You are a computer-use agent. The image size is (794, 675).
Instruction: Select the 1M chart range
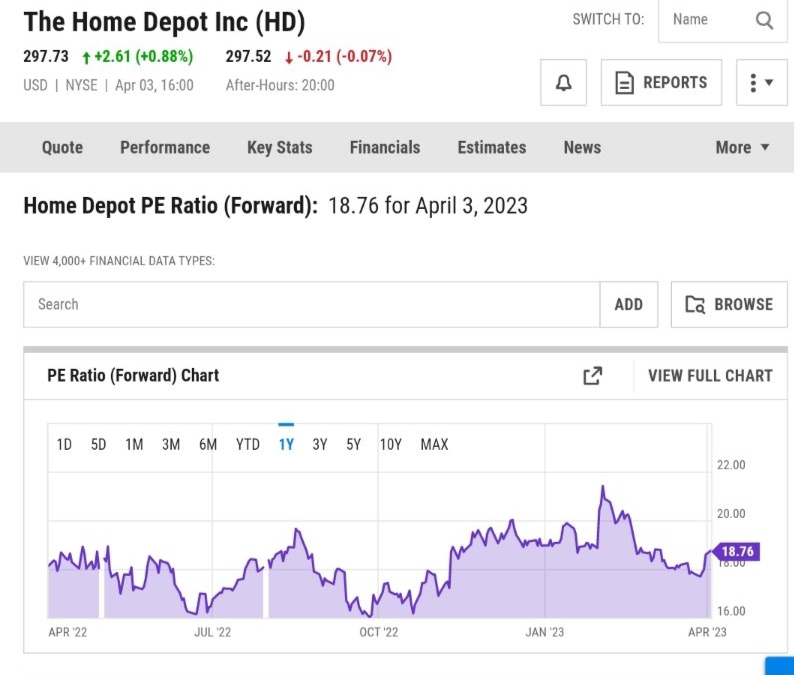134,445
